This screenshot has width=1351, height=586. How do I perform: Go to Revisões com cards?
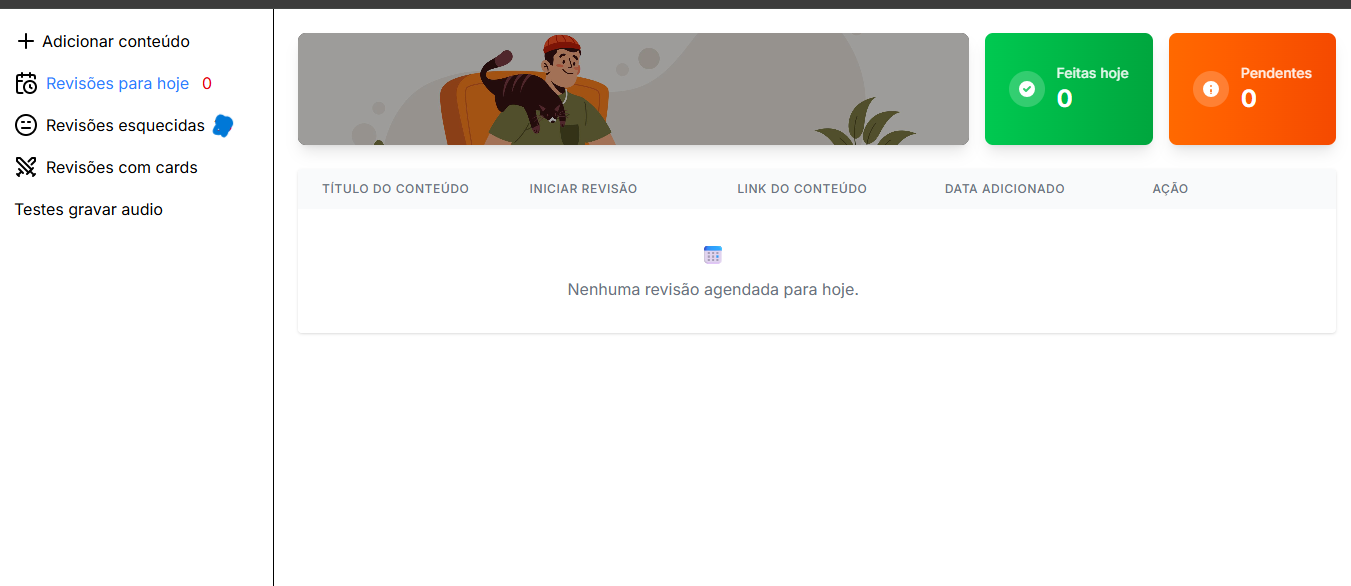(122, 167)
